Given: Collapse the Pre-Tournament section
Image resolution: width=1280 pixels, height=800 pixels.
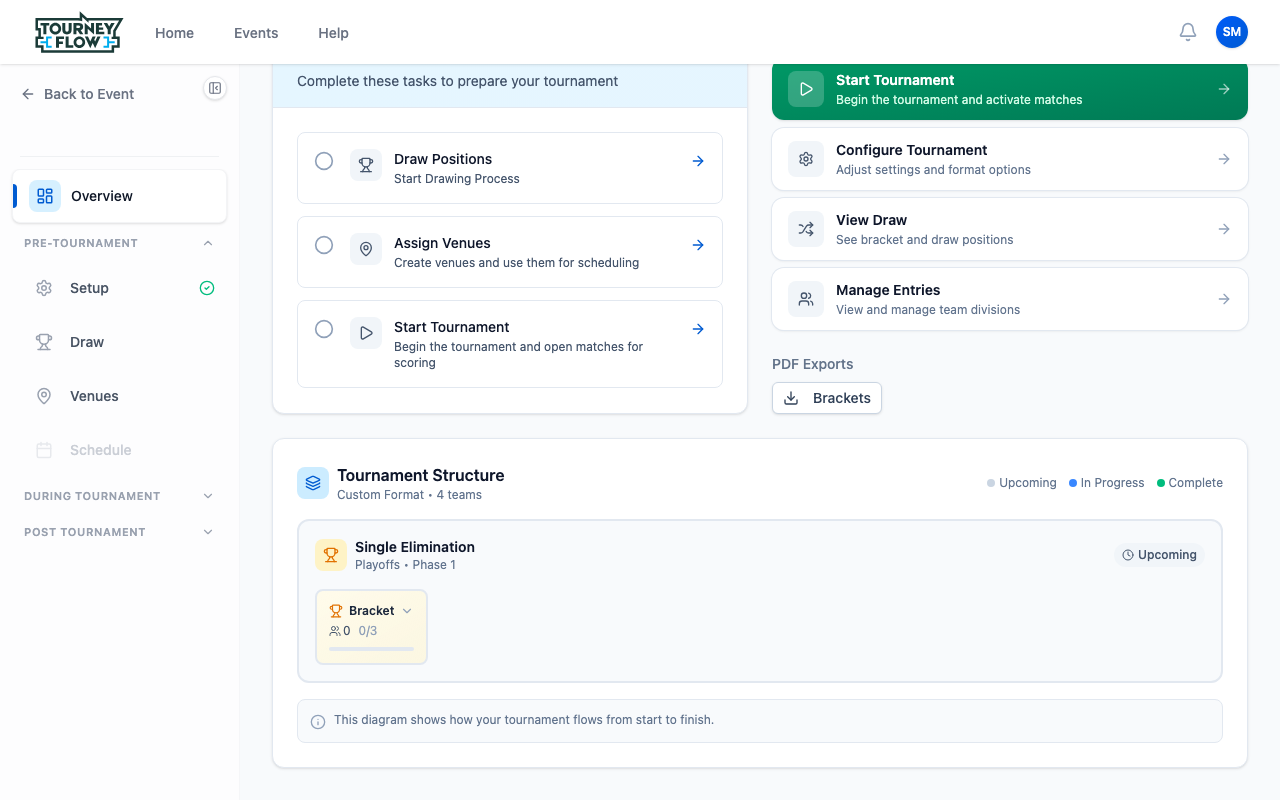Looking at the screenshot, I should coord(208,243).
